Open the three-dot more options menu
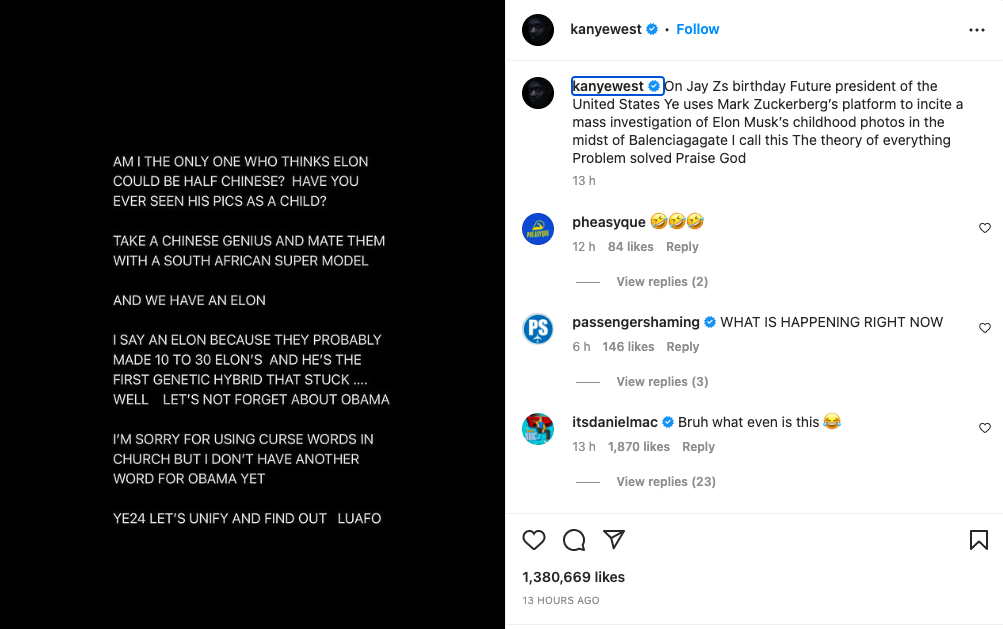The height and width of the screenshot is (629, 1003). (x=977, y=30)
